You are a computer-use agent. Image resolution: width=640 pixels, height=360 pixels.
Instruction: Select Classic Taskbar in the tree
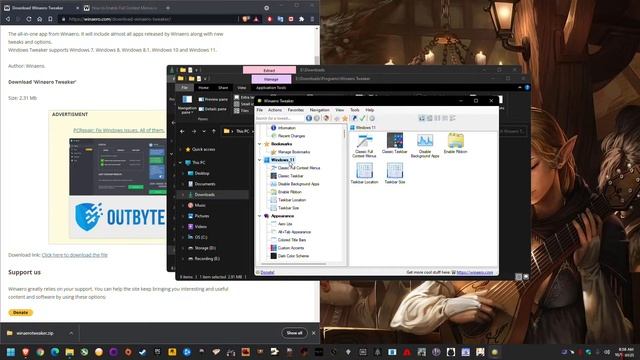[290, 176]
